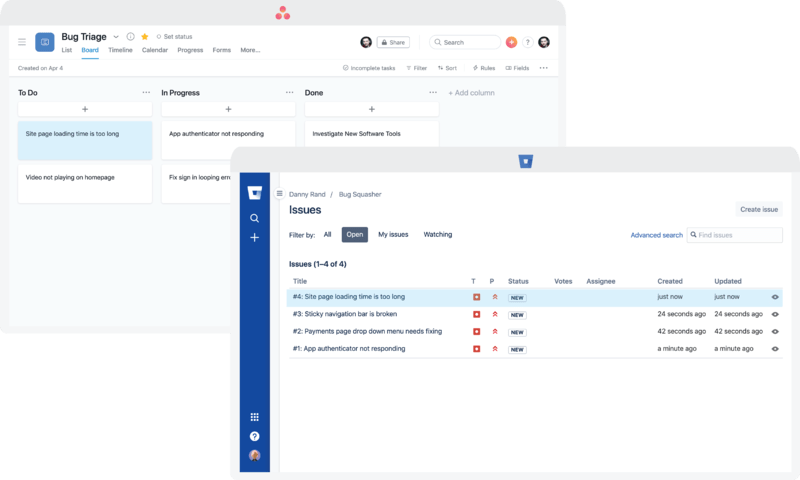Open the Done column options menu

(433, 92)
